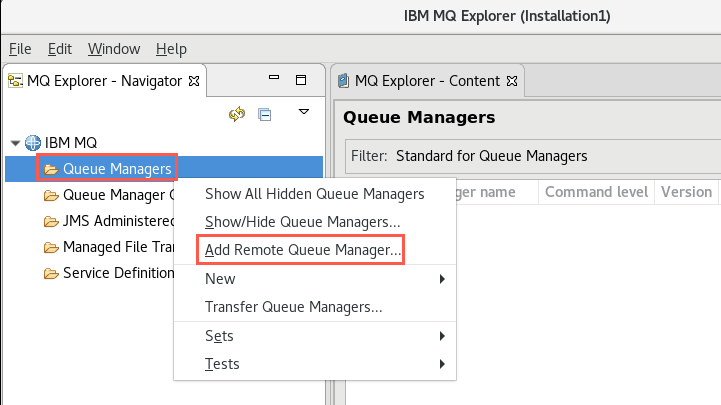Select Show/Hide Queue Managers option
Image resolution: width=721 pixels, height=405 pixels.
303,222
